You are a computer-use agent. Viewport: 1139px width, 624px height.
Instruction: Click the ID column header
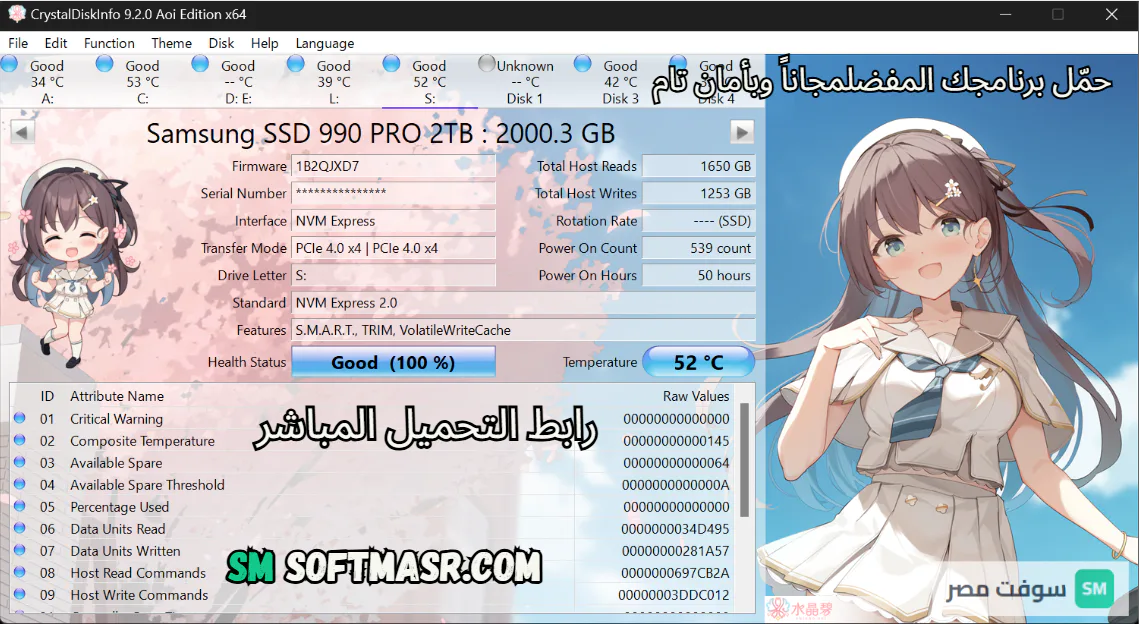(x=47, y=397)
